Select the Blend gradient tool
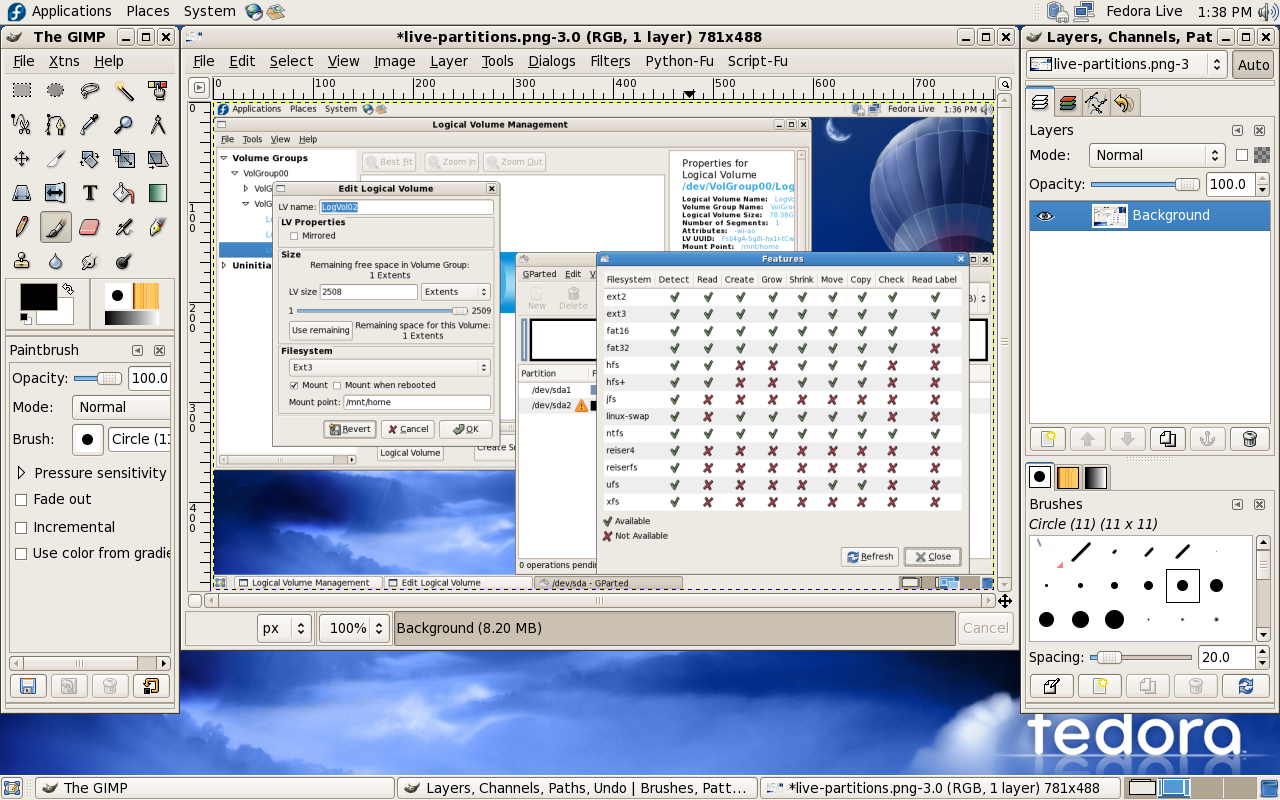Image resolution: width=1280 pixels, height=800 pixels. pos(157,193)
